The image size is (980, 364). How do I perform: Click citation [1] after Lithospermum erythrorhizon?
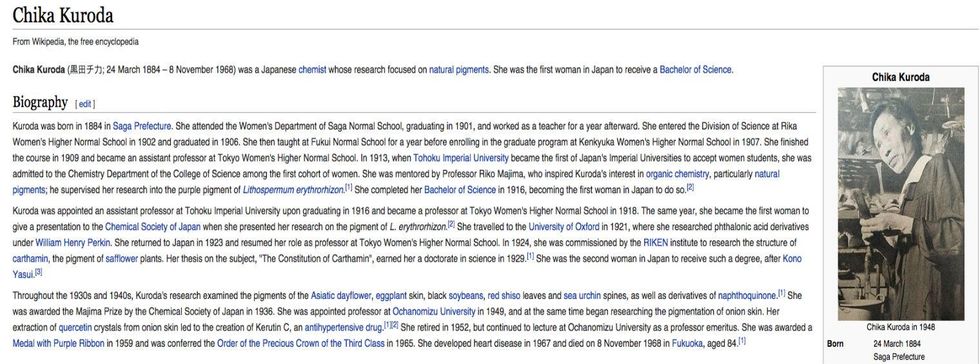(x=349, y=187)
